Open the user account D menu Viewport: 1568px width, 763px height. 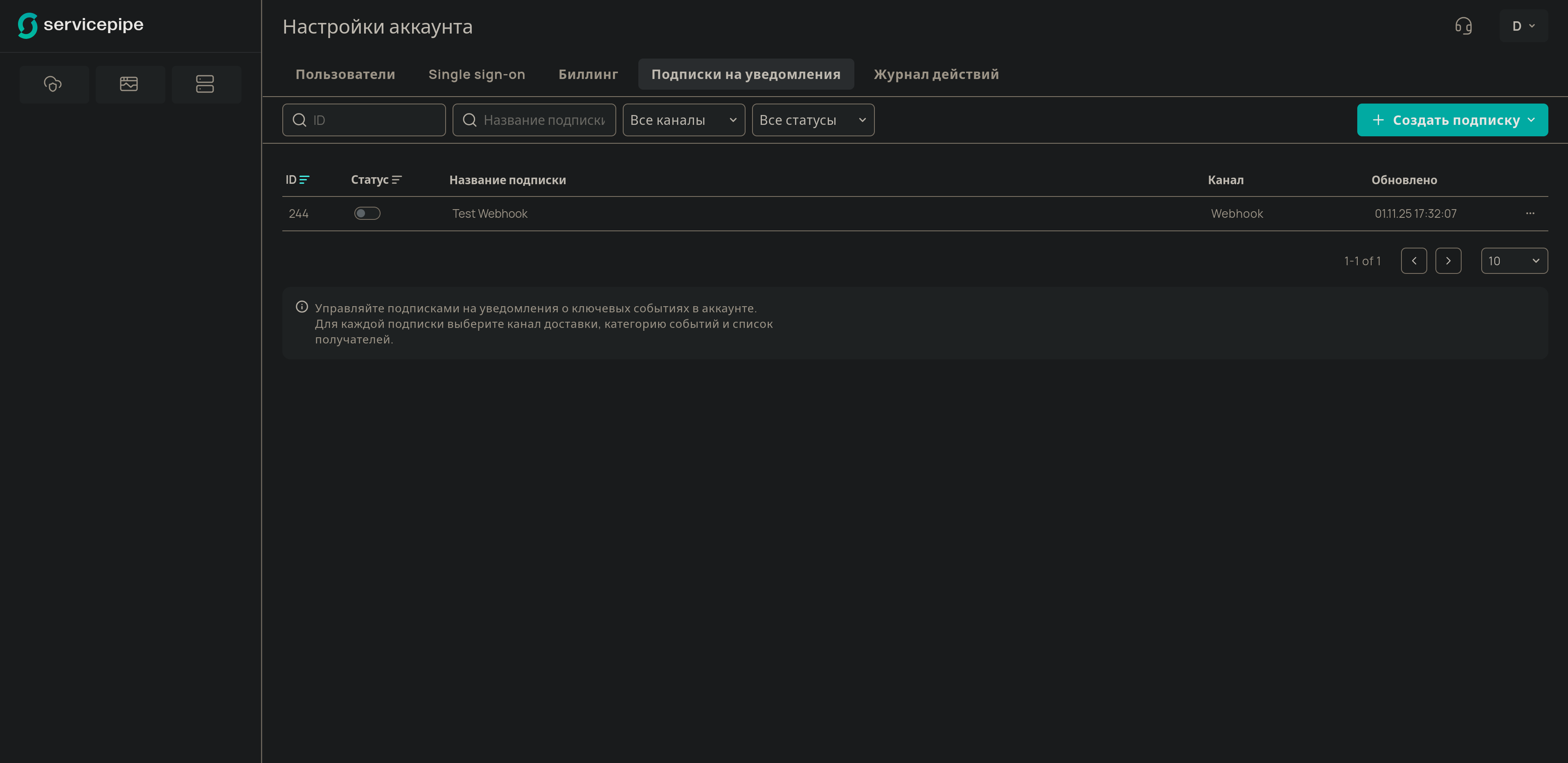[x=1523, y=26]
